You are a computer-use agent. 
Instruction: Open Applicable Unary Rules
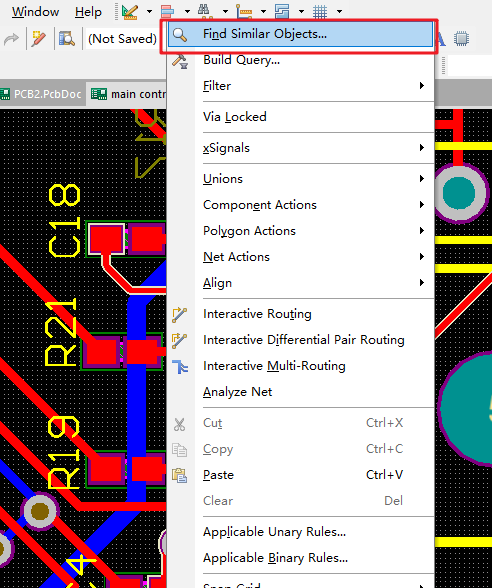(x=300, y=532)
